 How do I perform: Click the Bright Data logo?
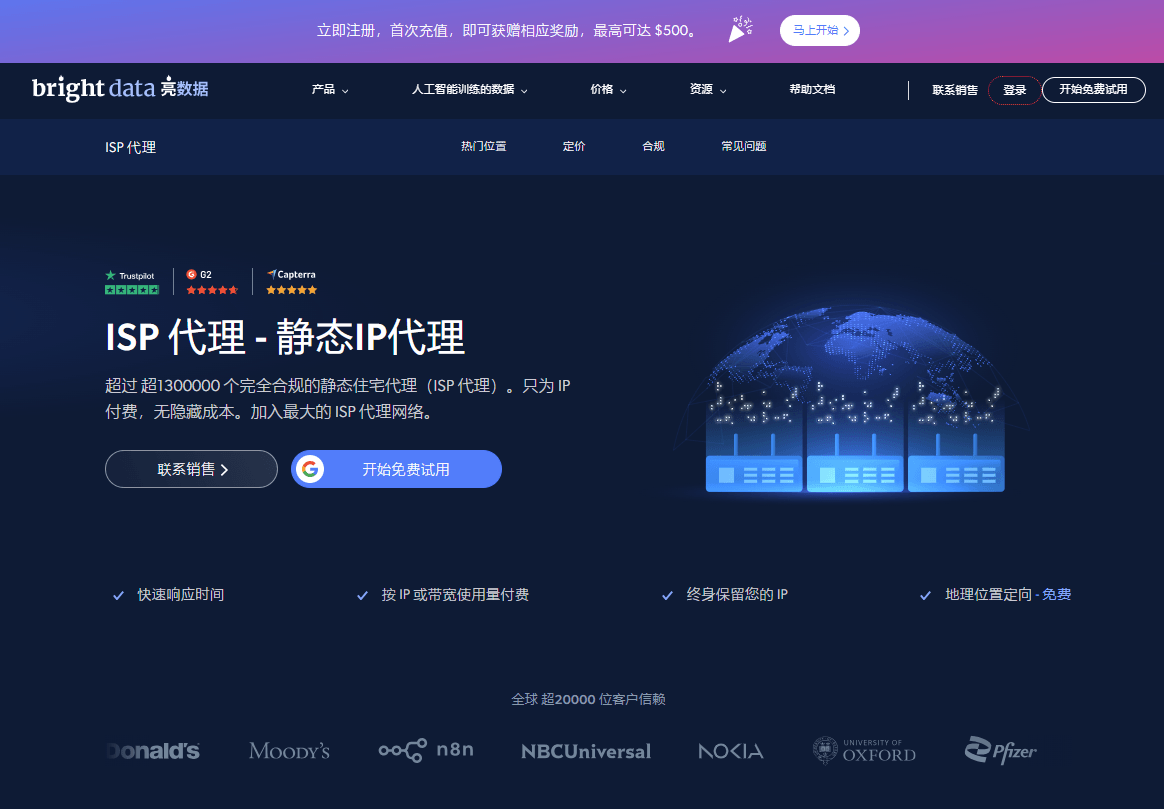point(120,88)
